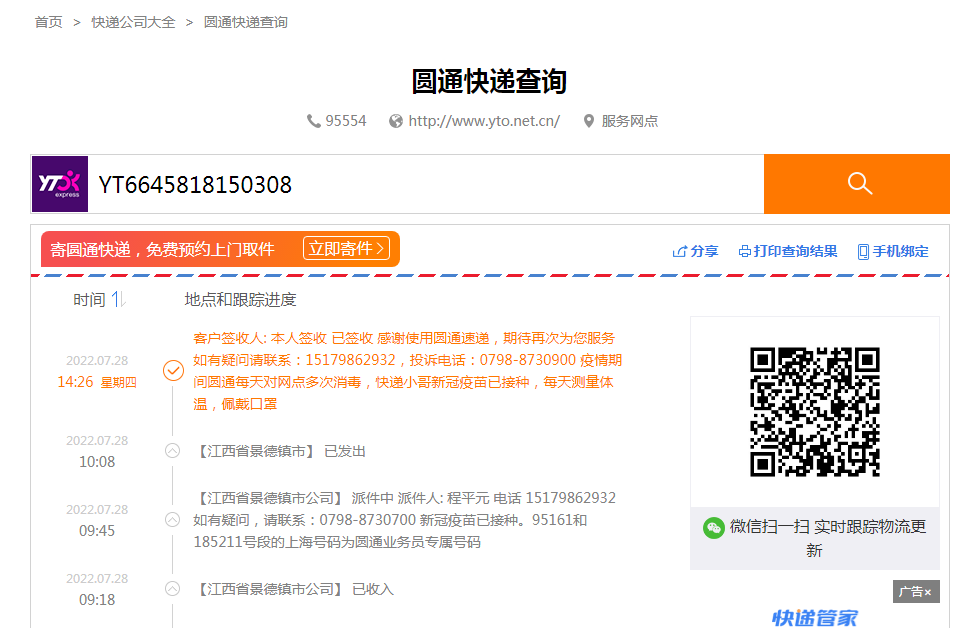This screenshot has width=978, height=628.
Task: Click the 95554 phone number text
Action: pyautogui.click(x=346, y=121)
